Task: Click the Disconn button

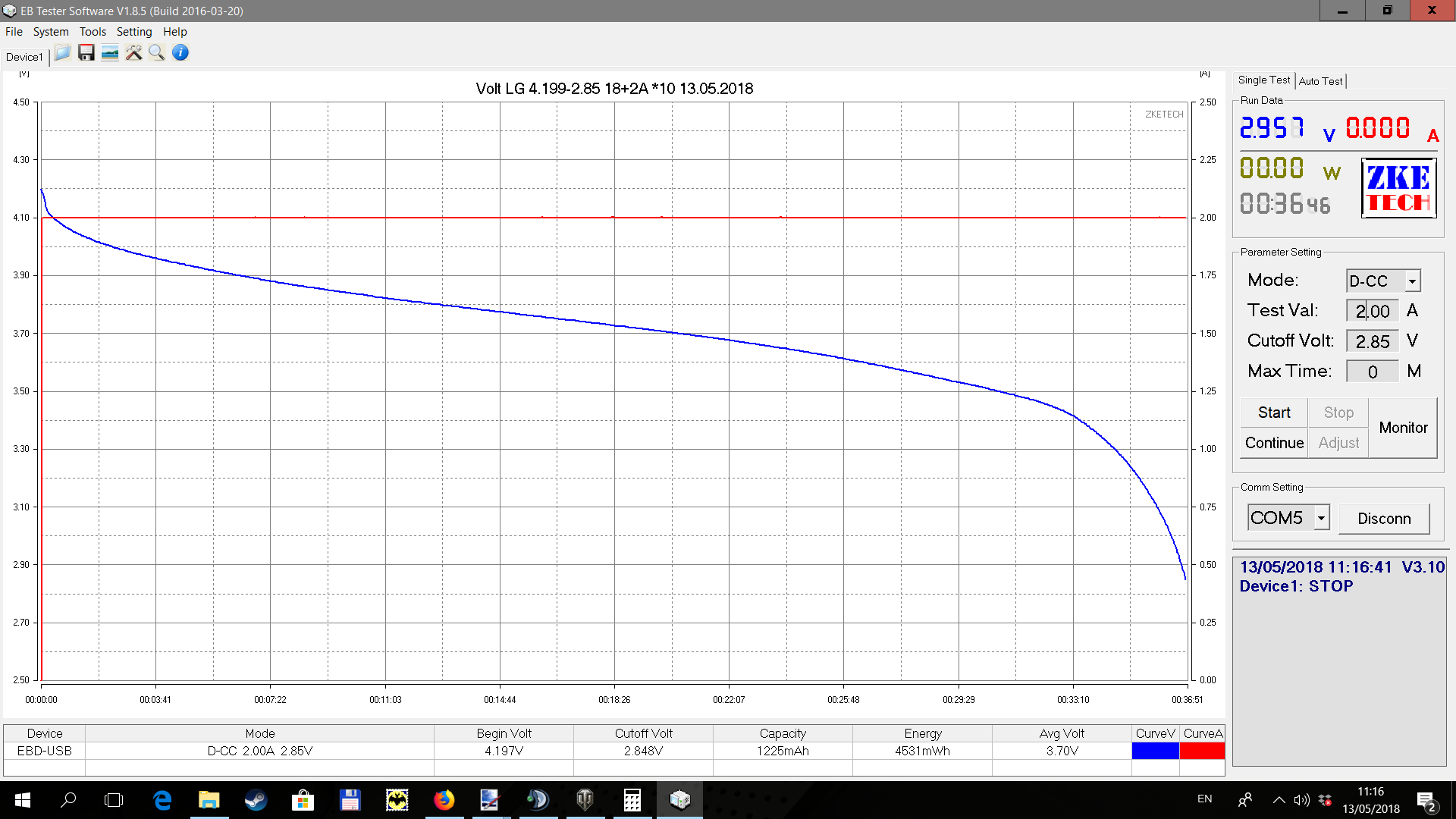Action: 1384,519
